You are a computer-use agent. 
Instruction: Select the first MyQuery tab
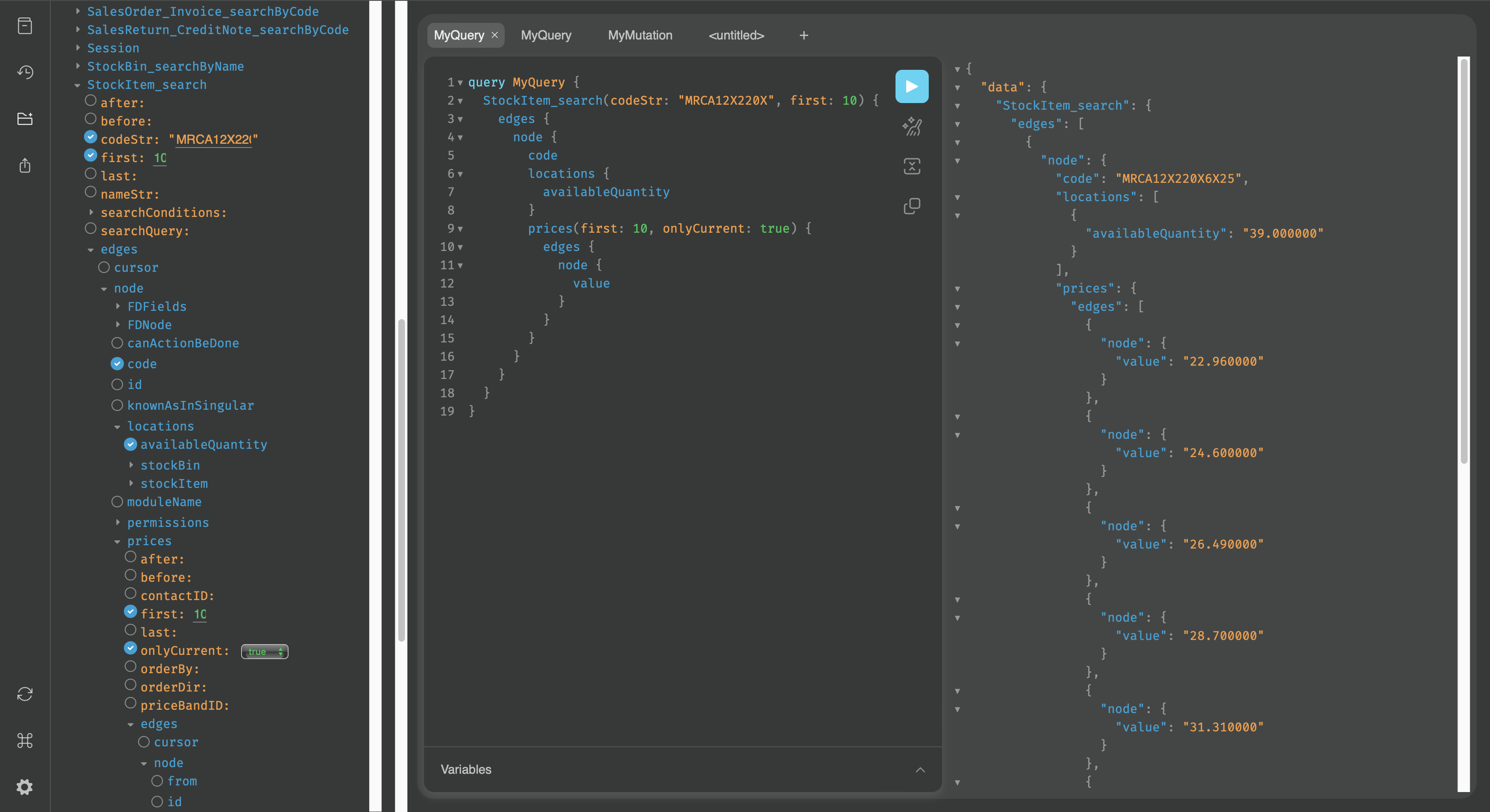point(459,35)
